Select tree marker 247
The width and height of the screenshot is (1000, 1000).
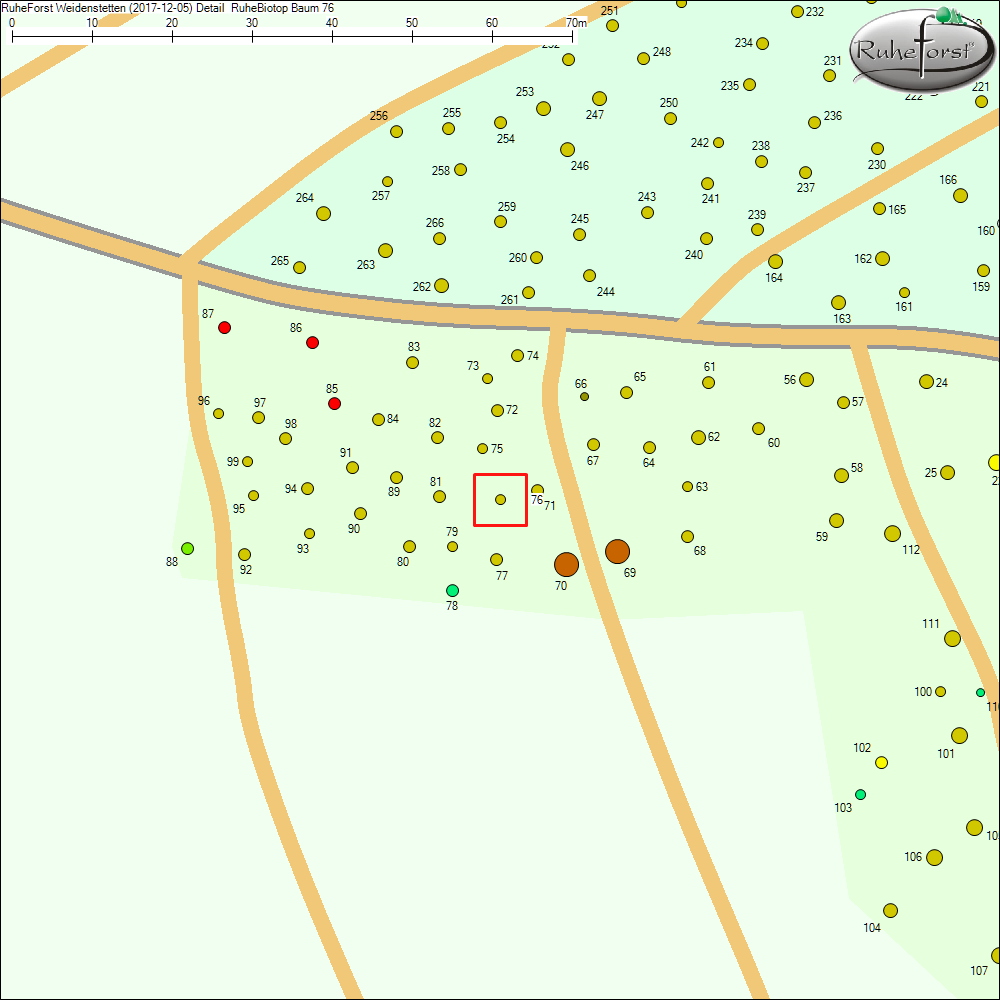(599, 98)
